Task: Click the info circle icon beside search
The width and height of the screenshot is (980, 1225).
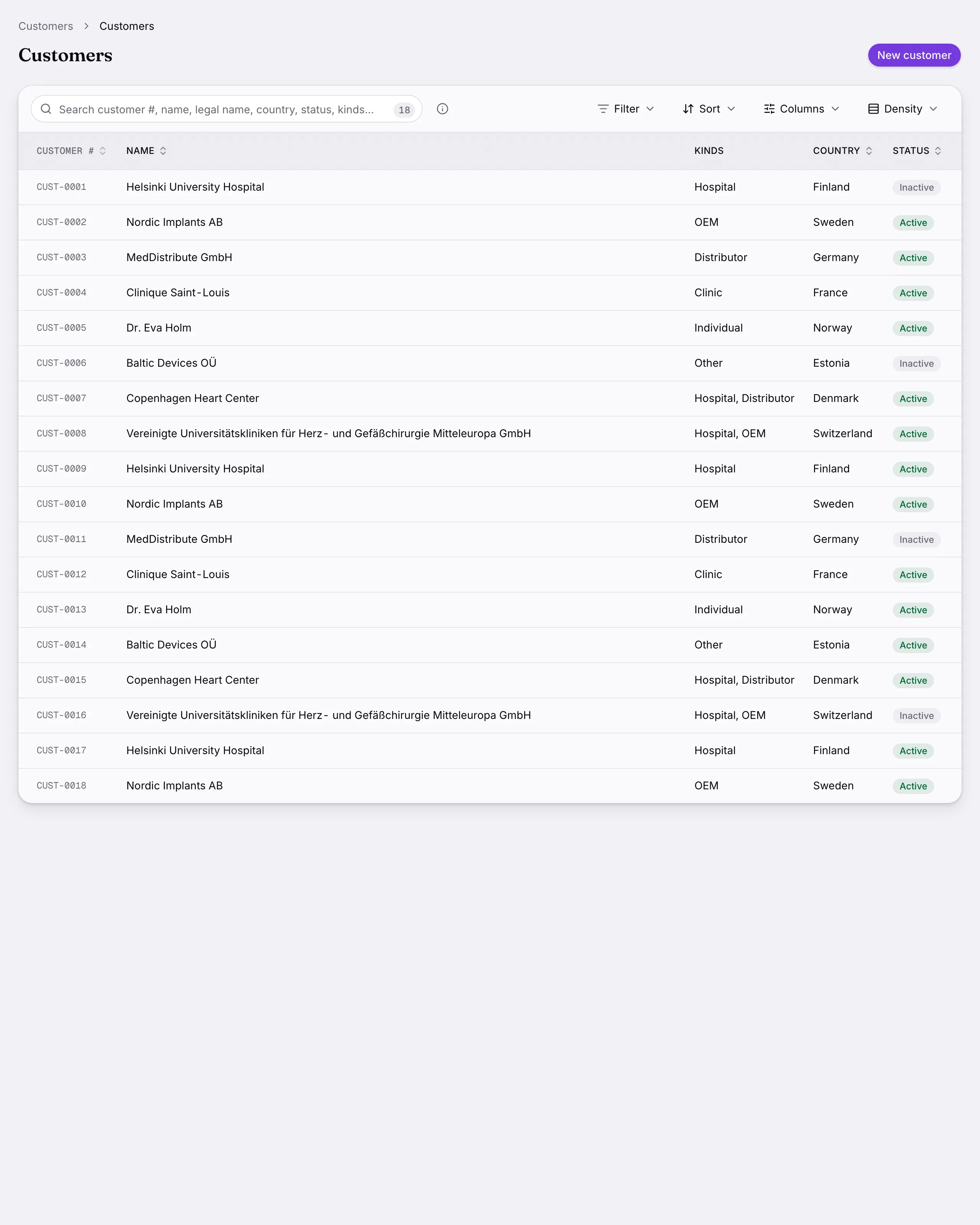Action: tap(443, 109)
